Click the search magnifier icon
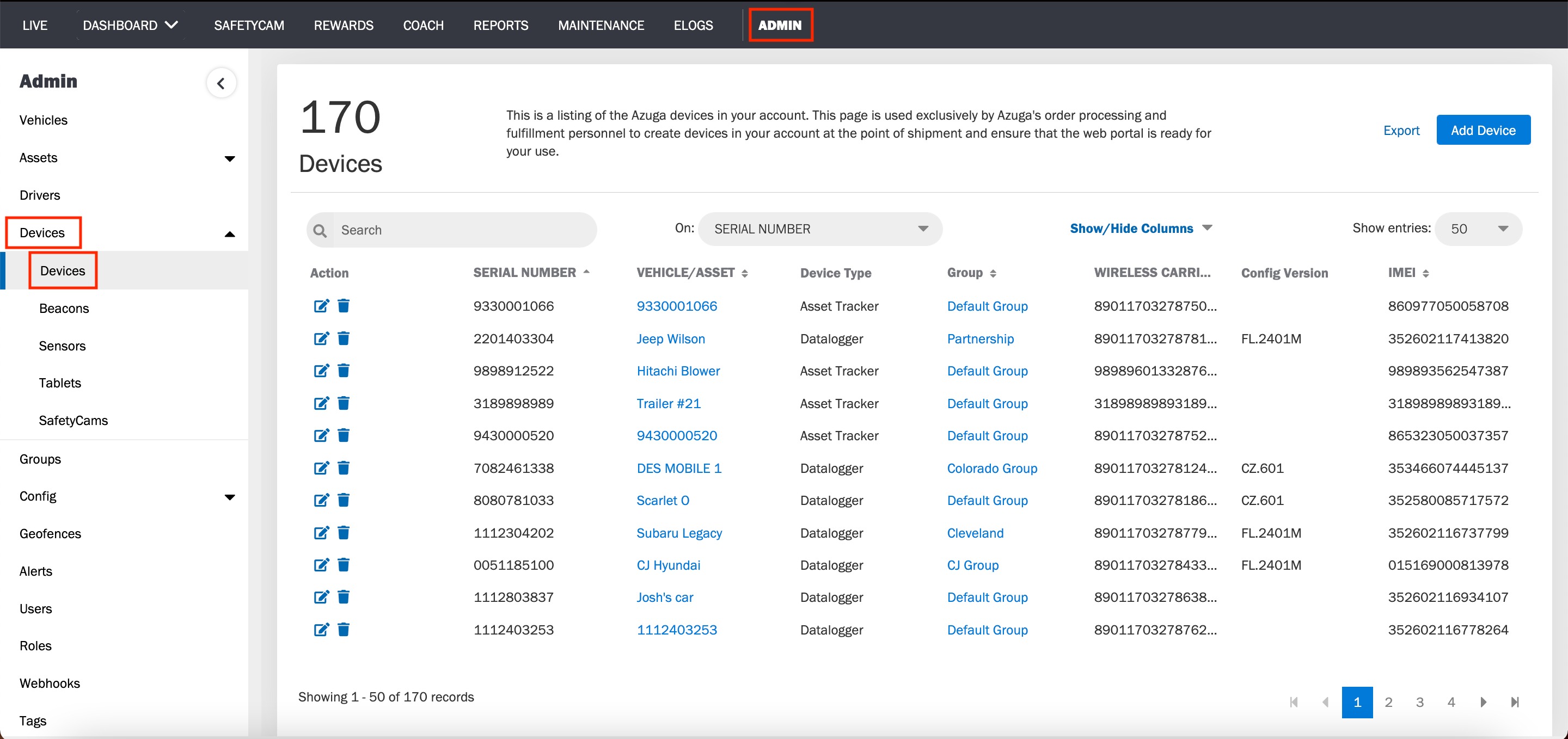Viewport: 1568px width, 739px height. (320, 231)
